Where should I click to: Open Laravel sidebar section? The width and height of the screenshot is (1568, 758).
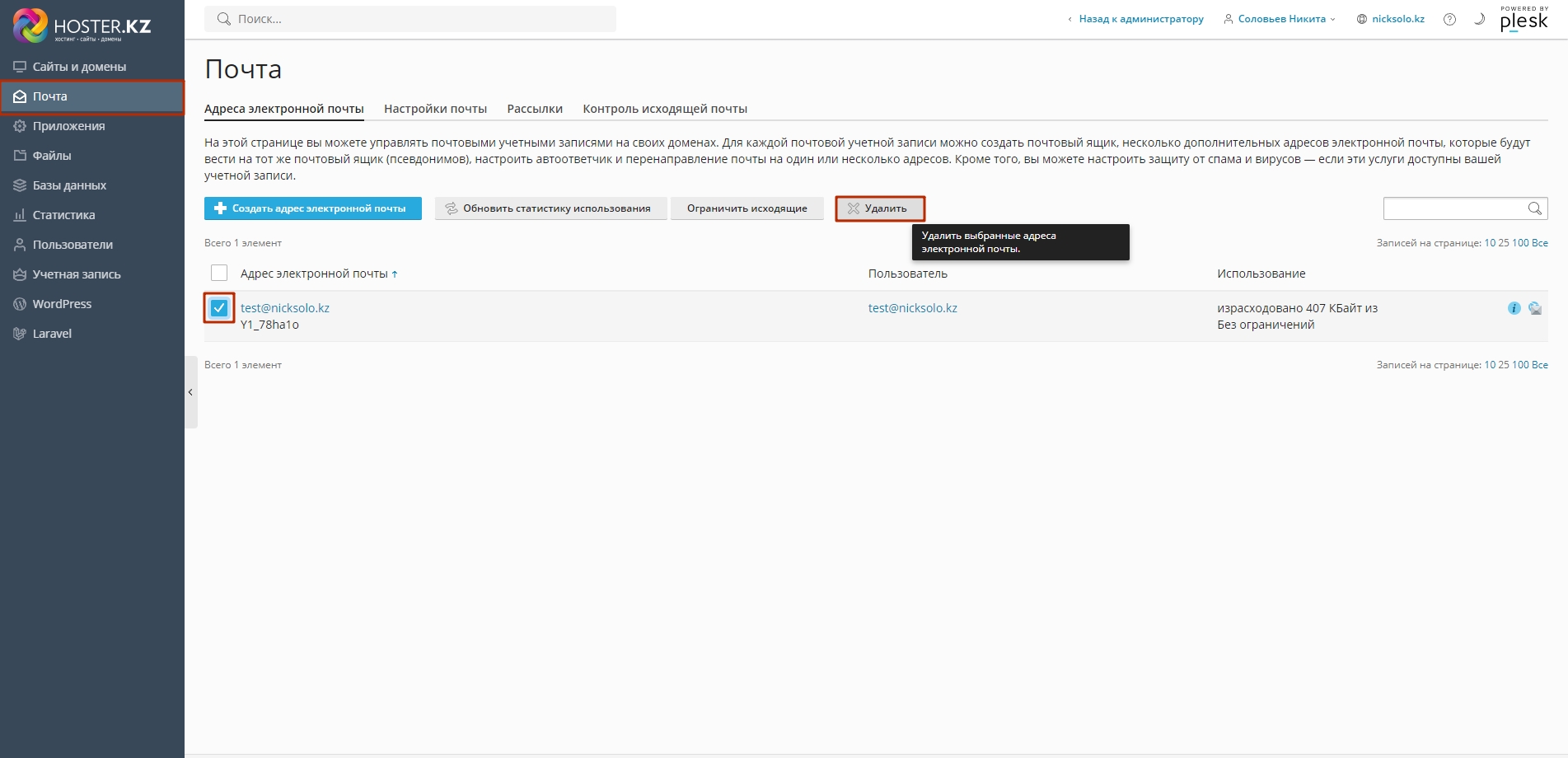pos(92,334)
